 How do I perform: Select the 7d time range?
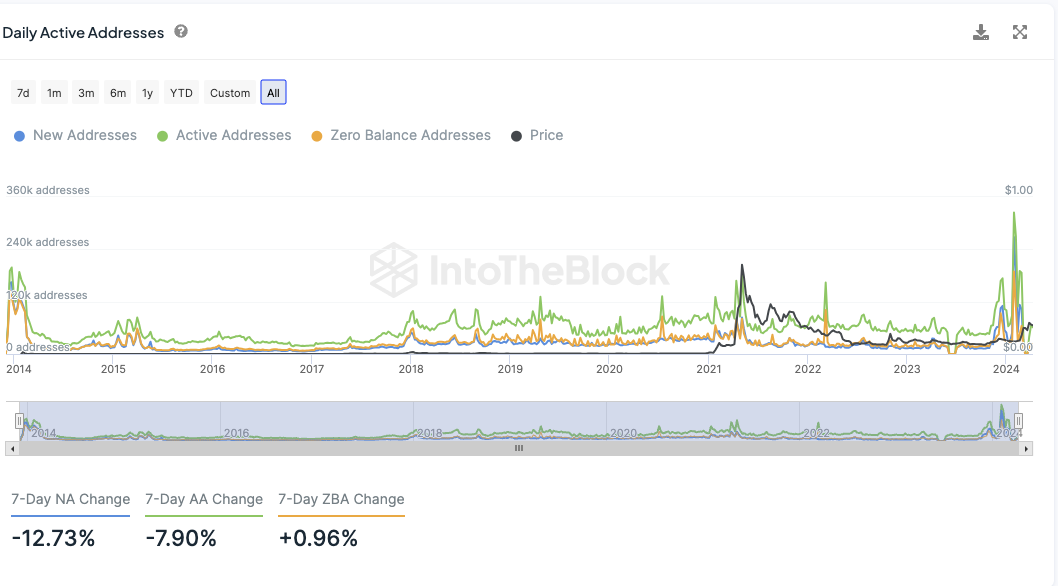(x=23, y=93)
